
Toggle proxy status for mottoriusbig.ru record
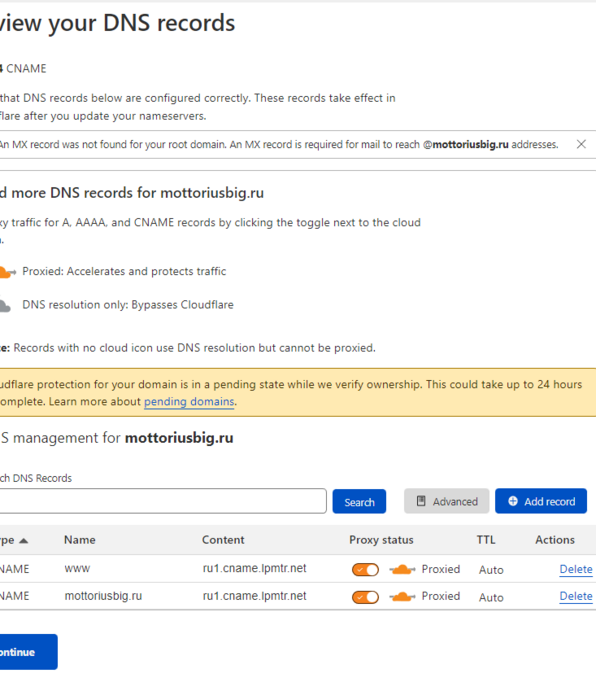(x=365, y=597)
